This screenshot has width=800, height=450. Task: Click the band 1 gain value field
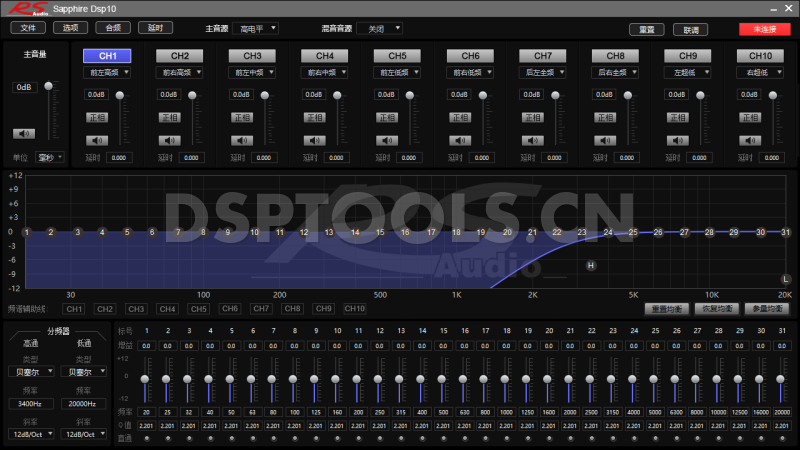coord(146,346)
